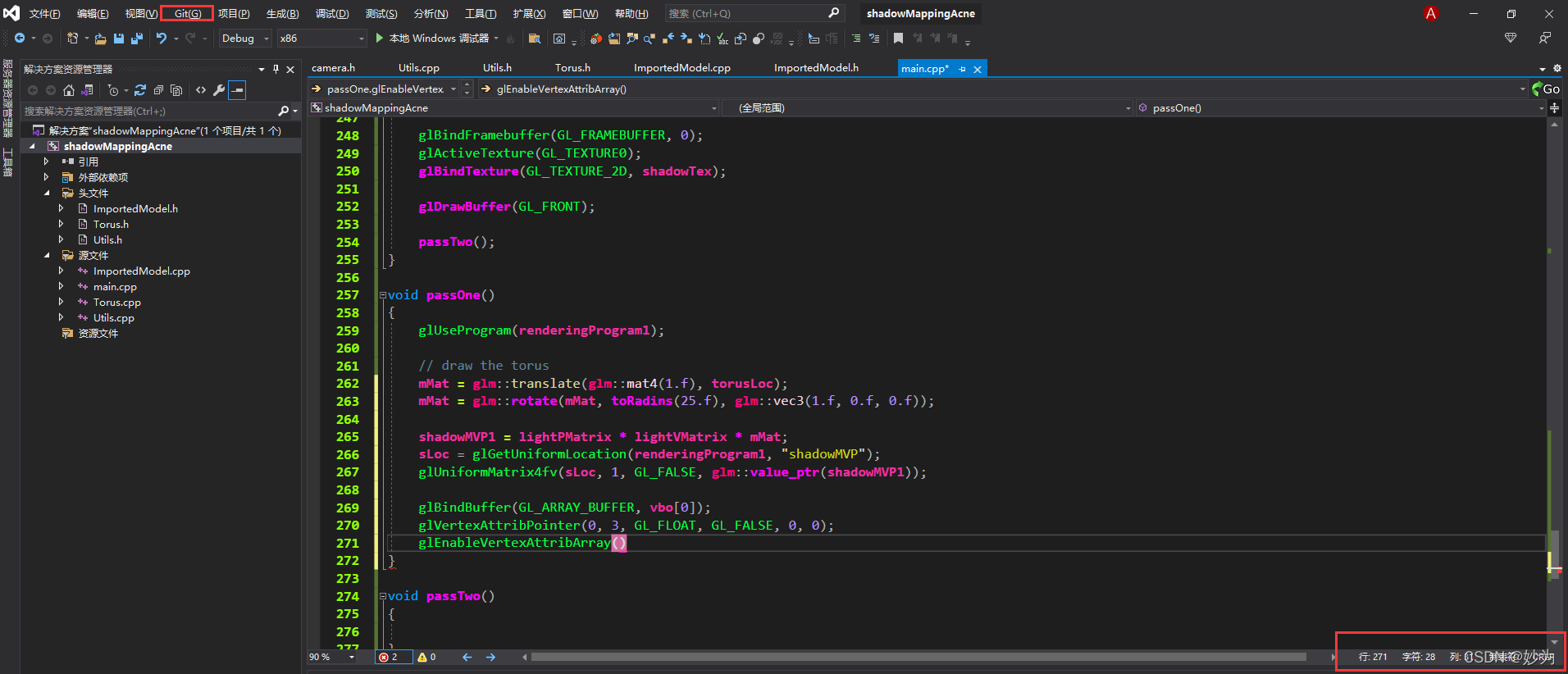The image size is (1568, 674).
Task: Click the Live Share icon at top right
Action: coord(1511,39)
